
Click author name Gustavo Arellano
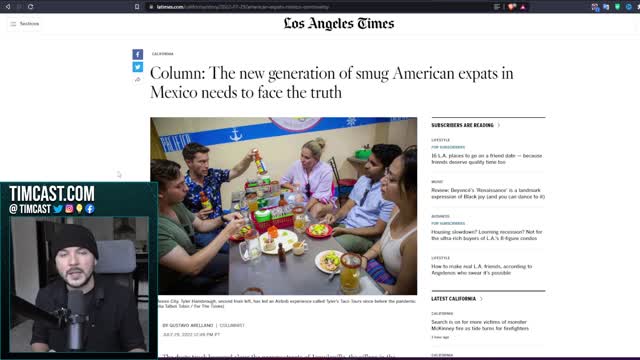click(x=191, y=325)
